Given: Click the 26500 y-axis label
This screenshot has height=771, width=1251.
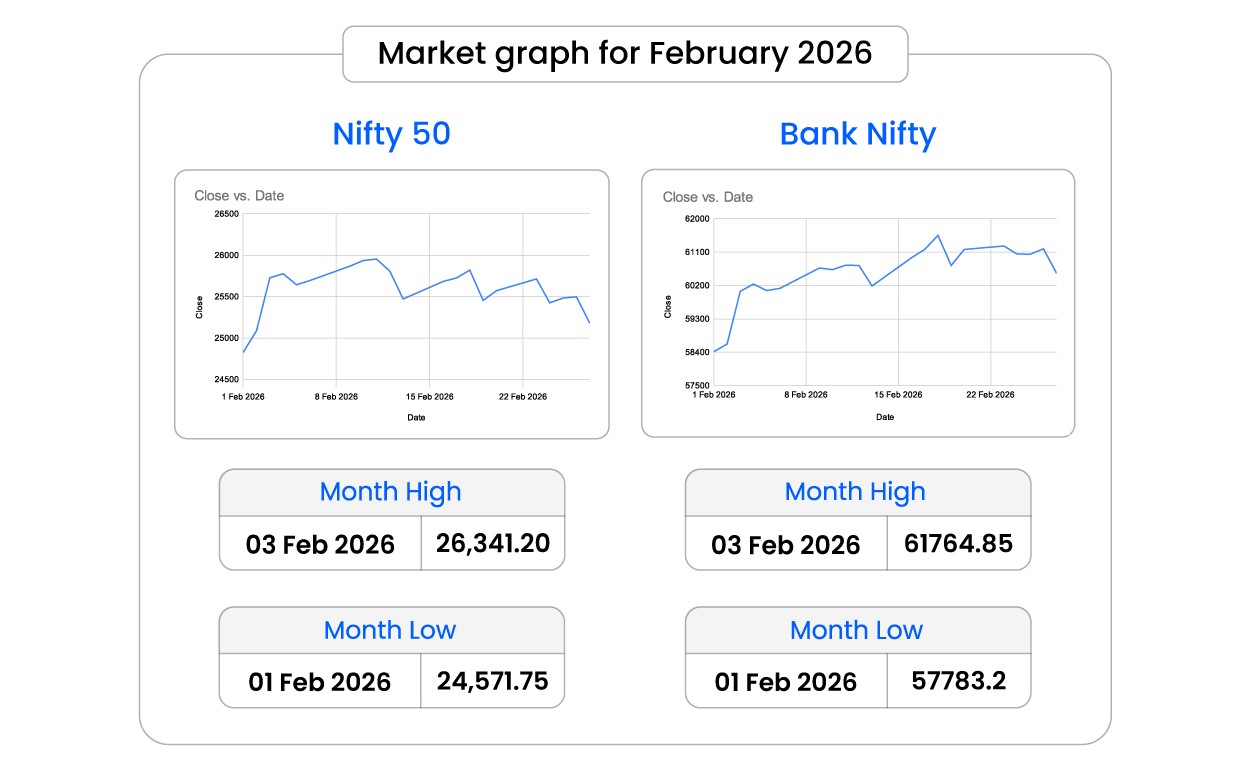Looking at the screenshot, I should coord(225,214).
